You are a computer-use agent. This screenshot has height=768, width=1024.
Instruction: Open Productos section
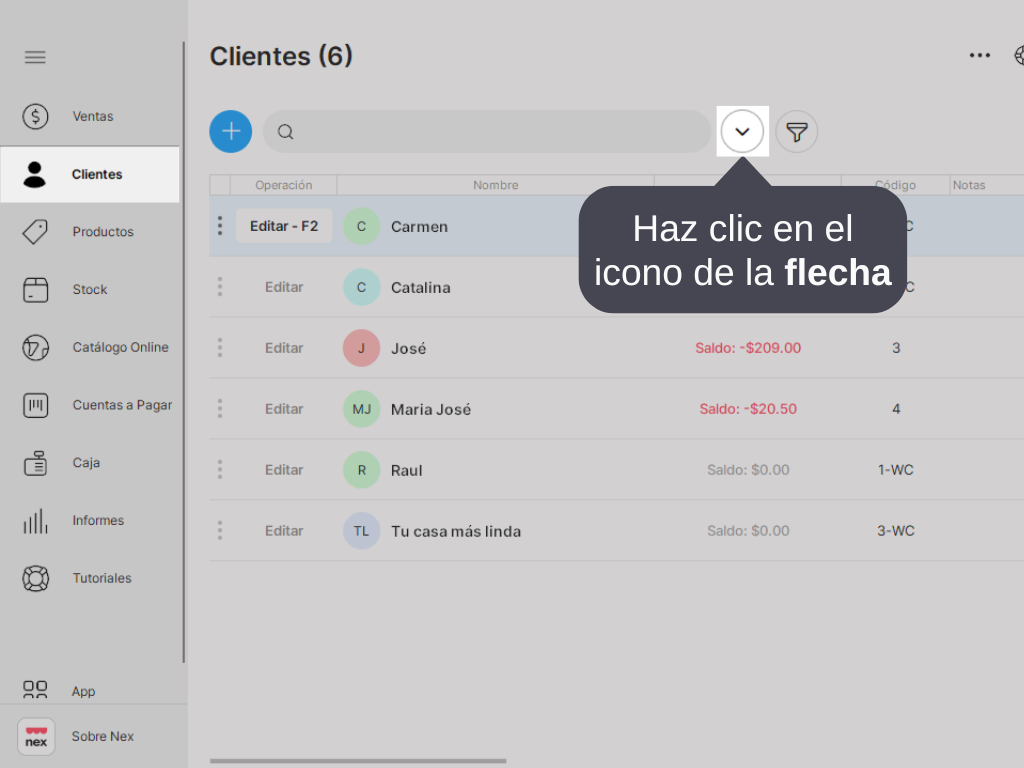pyautogui.click(x=103, y=232)
